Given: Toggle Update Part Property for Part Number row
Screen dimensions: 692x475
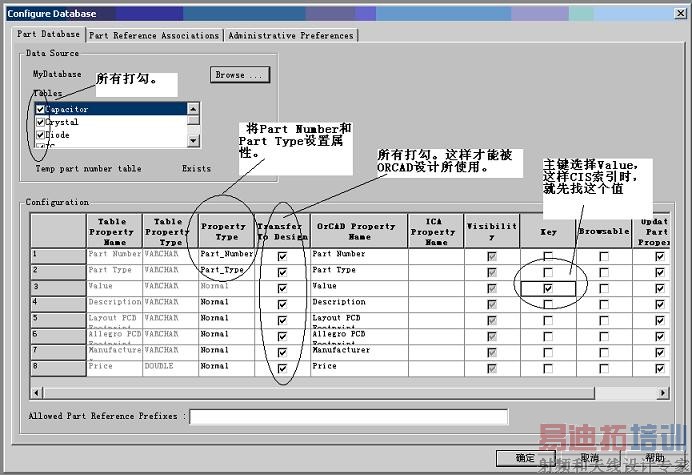Looking at the screenshot, I should click(x=660, y=256).
